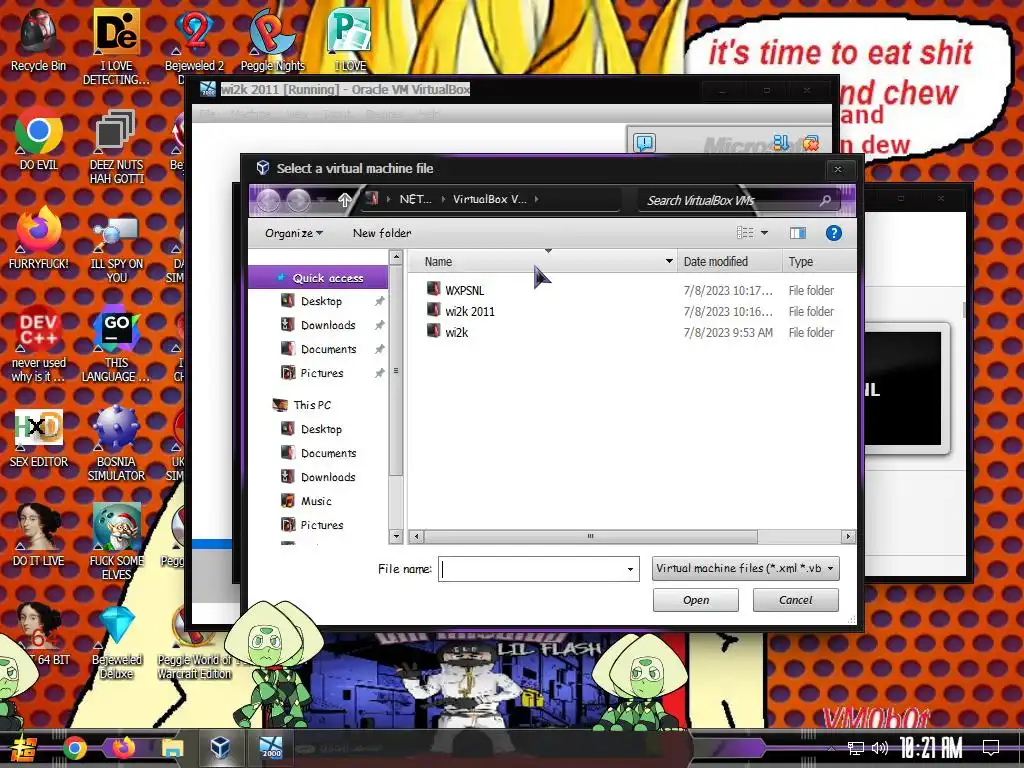Expand the view options dropdown arrow
Screen dimensions: 1024x768
[764, 232]
